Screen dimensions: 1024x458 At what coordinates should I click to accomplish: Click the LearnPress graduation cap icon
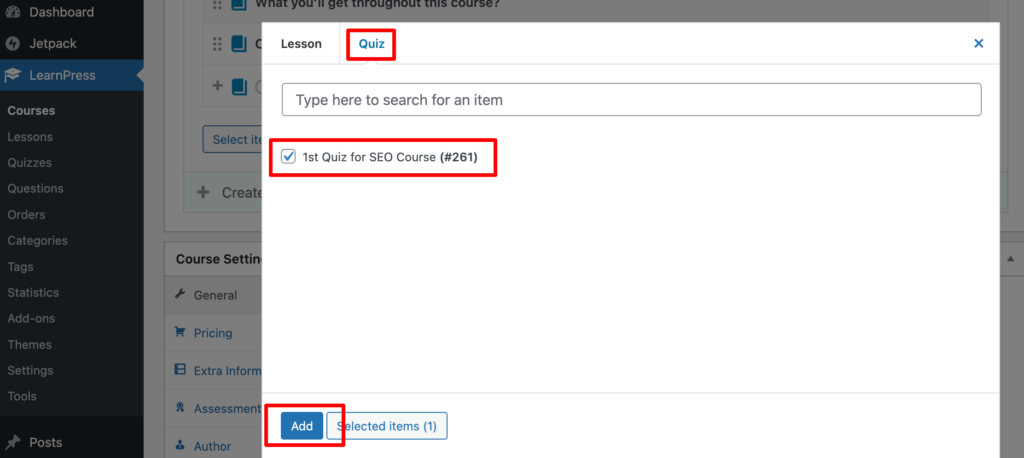[x=12, y=76]
